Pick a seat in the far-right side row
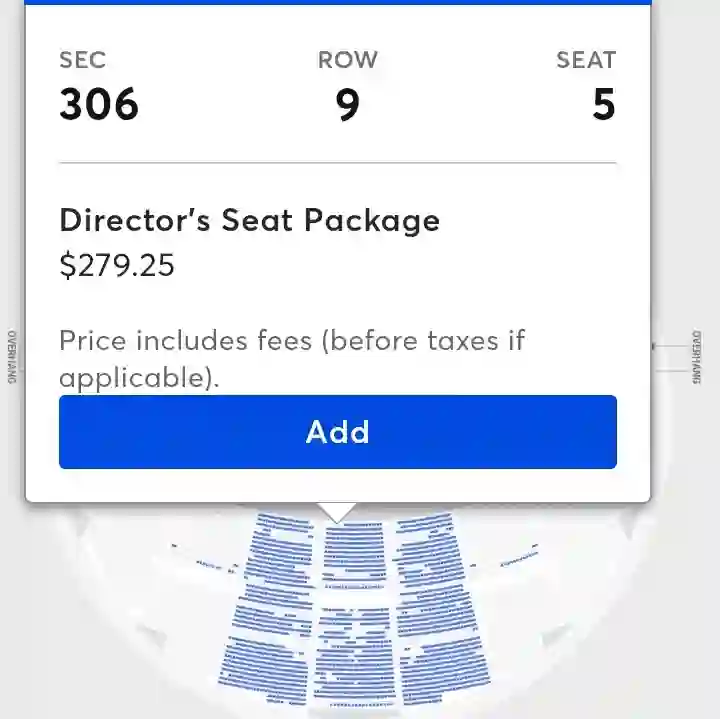 (x=519, y=556)
